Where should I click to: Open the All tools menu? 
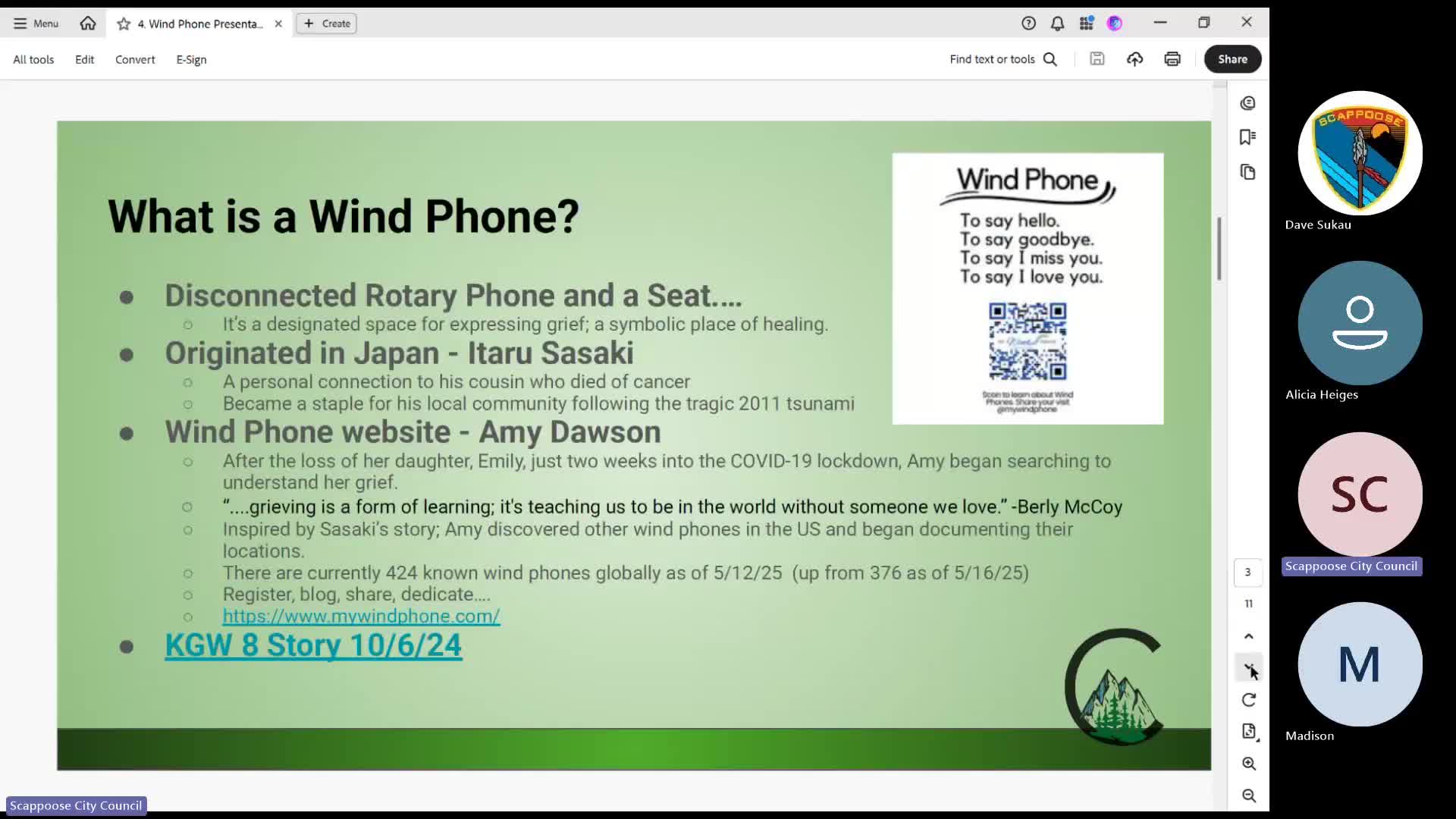(x=33, y=59)
